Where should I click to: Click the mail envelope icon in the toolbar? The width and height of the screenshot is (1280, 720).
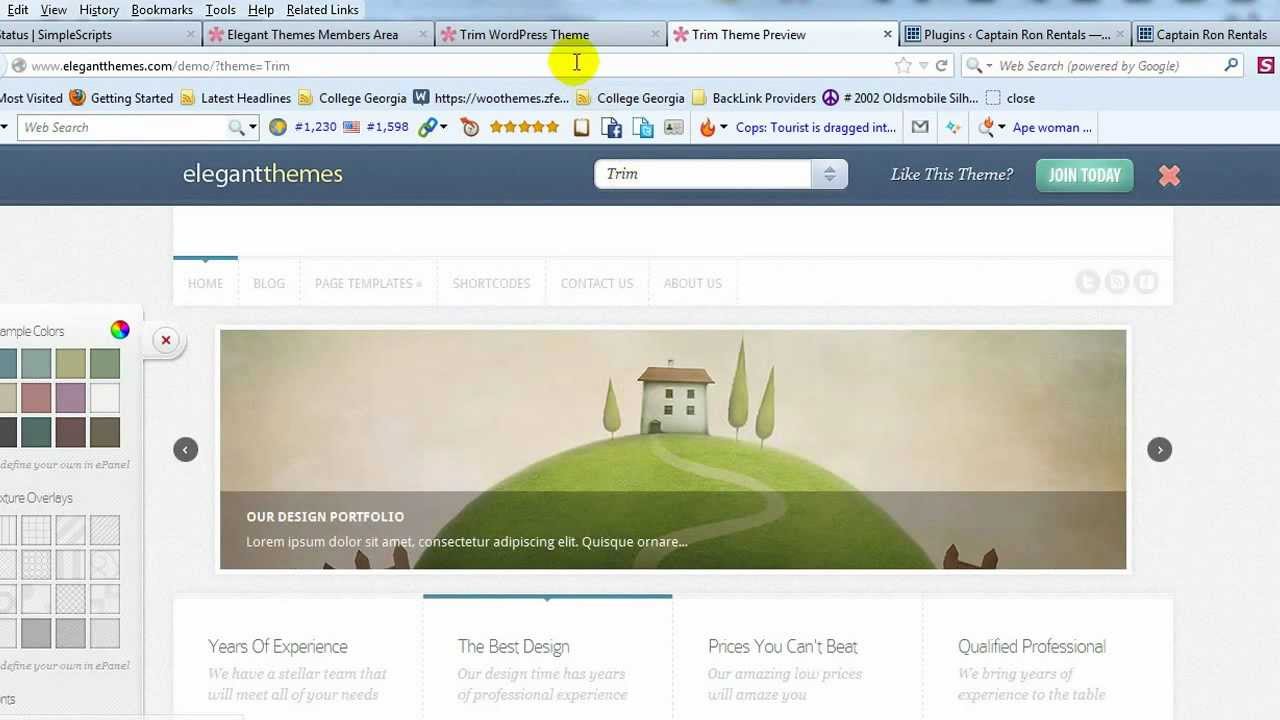click(x=920, y=127)
